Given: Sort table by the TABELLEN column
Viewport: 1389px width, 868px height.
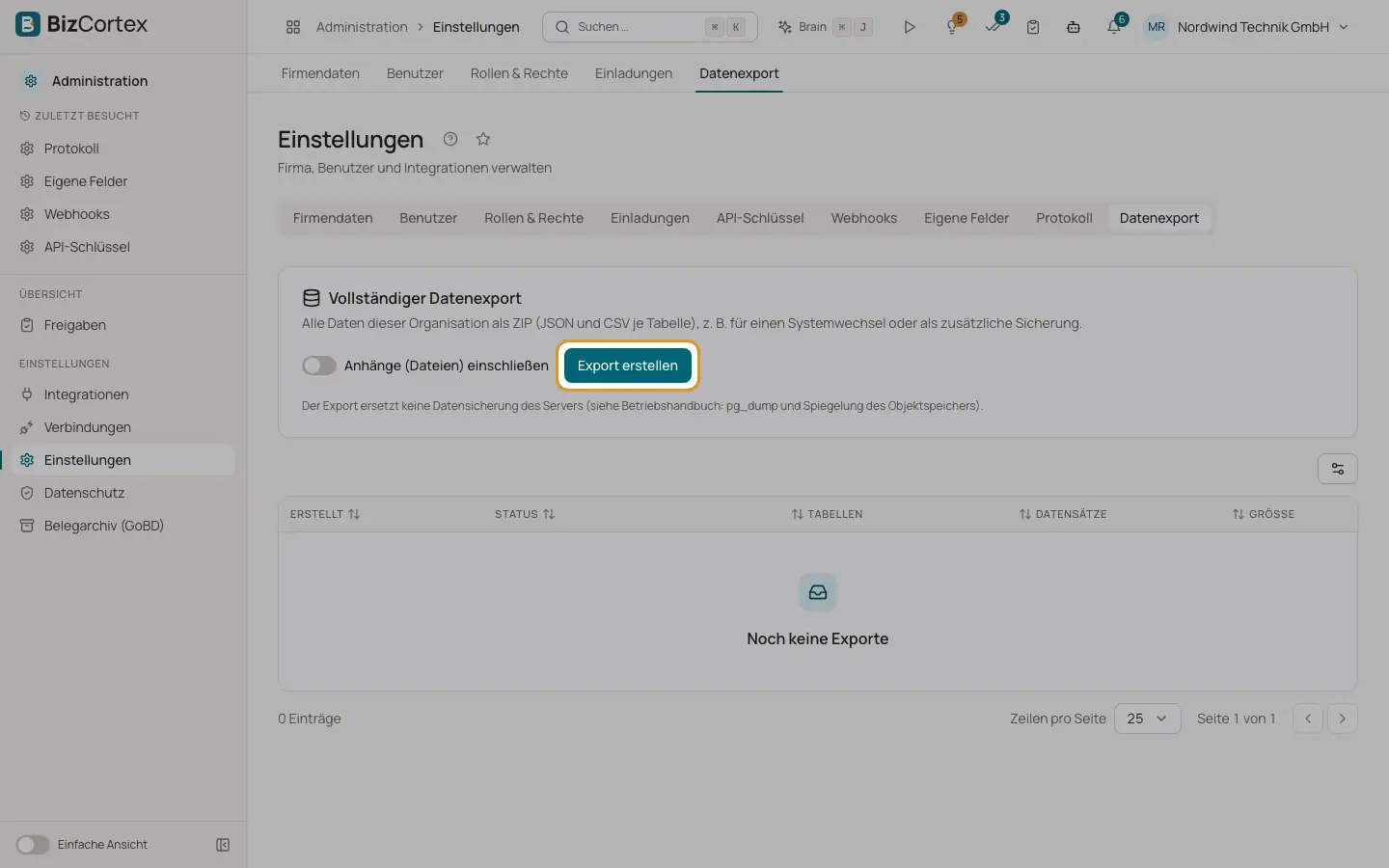Looking at the screenshot, I should tap(827, 514).
